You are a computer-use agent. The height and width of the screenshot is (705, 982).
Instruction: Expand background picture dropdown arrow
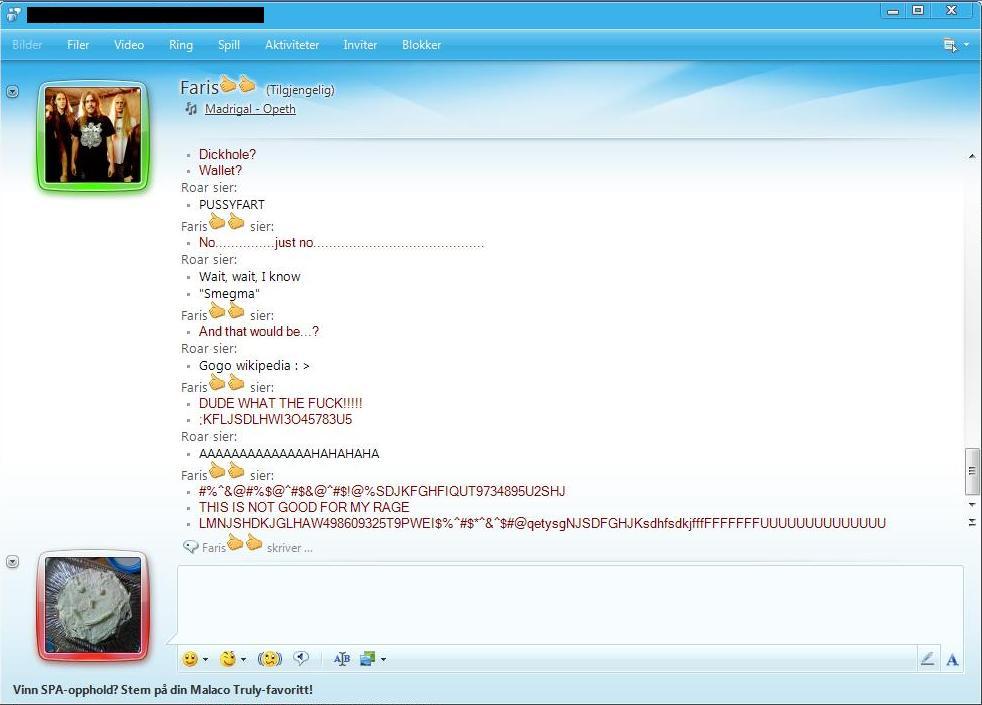(x=383, y=659)
